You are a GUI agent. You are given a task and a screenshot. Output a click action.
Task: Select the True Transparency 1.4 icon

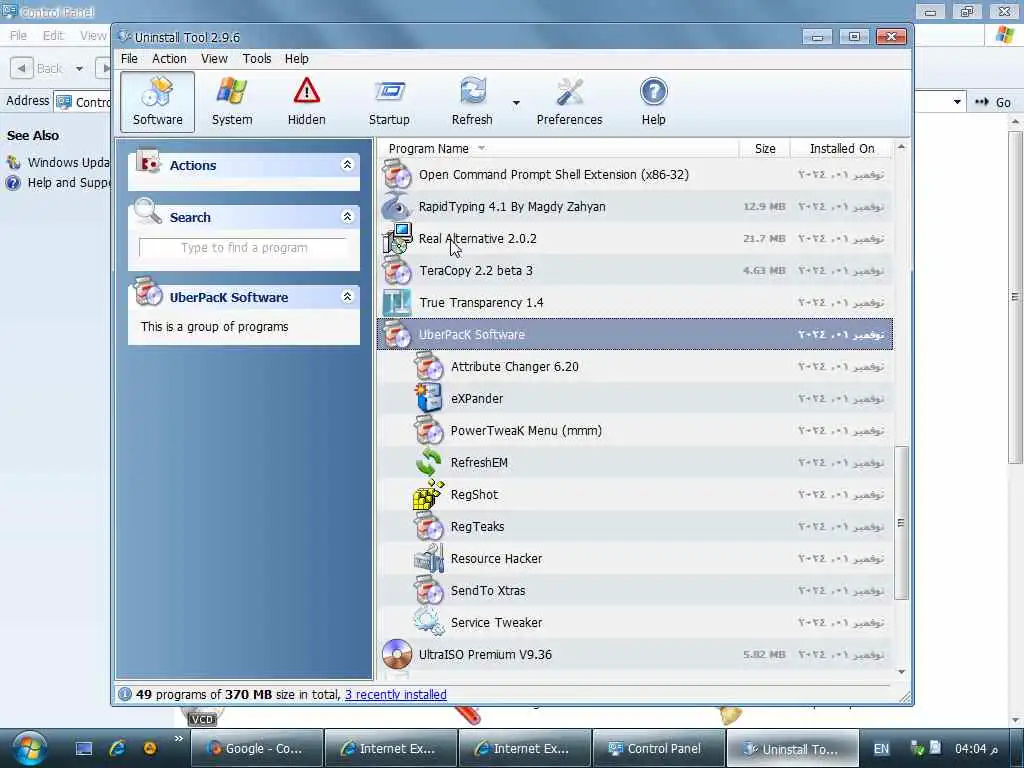pyautogui.click(x=396, y=302)
